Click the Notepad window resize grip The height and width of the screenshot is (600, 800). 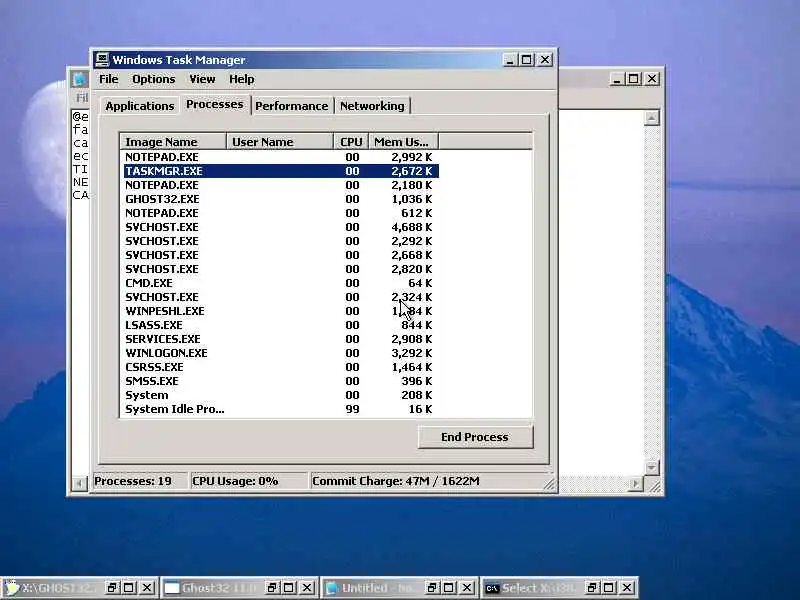coord(655,487)
